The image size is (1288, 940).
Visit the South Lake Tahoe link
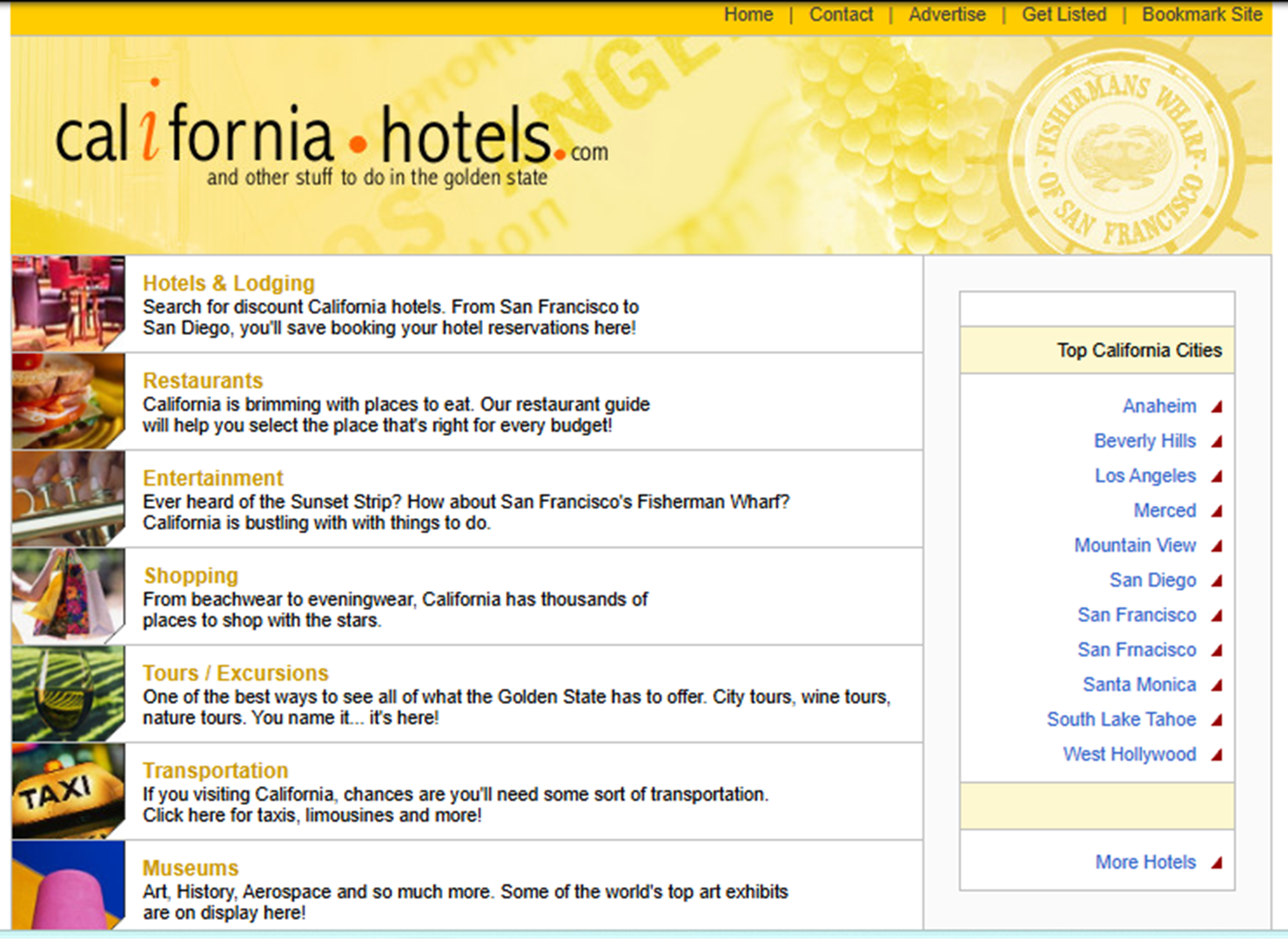point(1121,720)
